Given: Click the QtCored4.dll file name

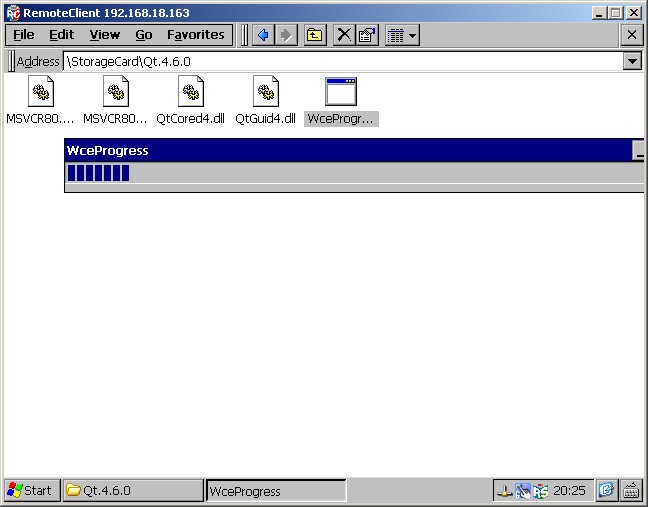Looking at the screenshot, I should [x=191, y=119].
